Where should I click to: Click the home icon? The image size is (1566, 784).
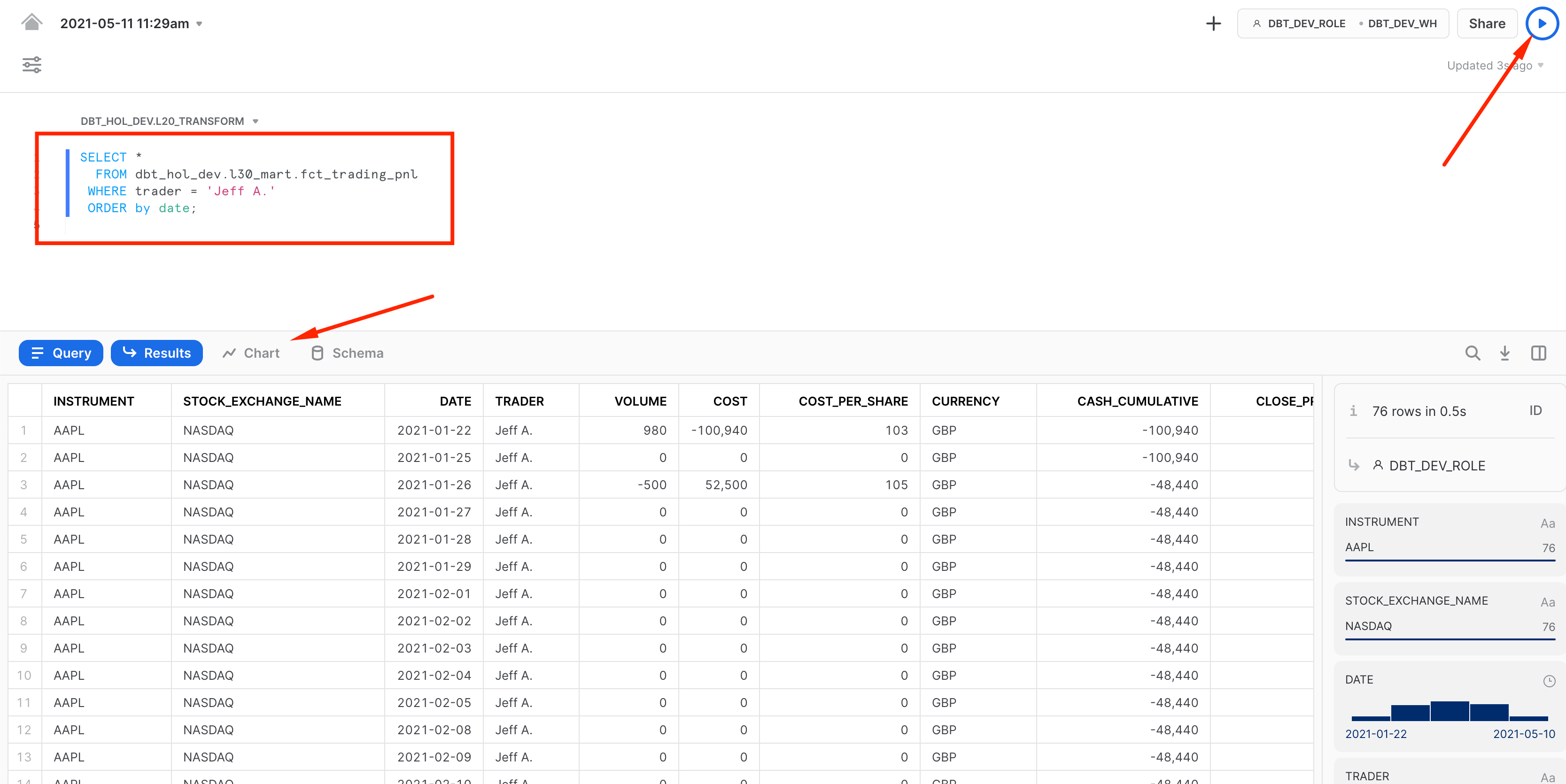coord(31,23)
